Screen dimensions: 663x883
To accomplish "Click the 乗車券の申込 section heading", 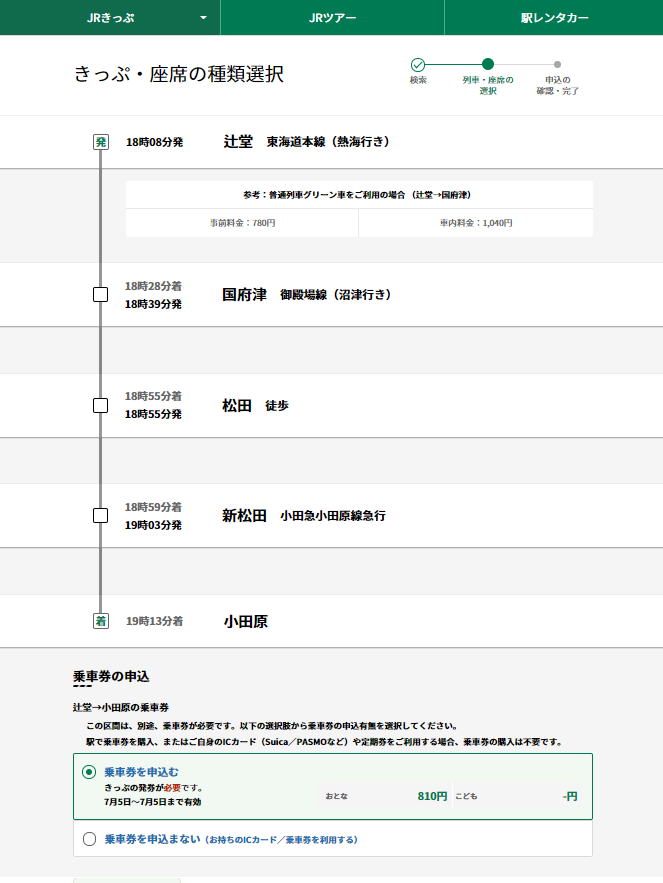I will pos(111,676).
